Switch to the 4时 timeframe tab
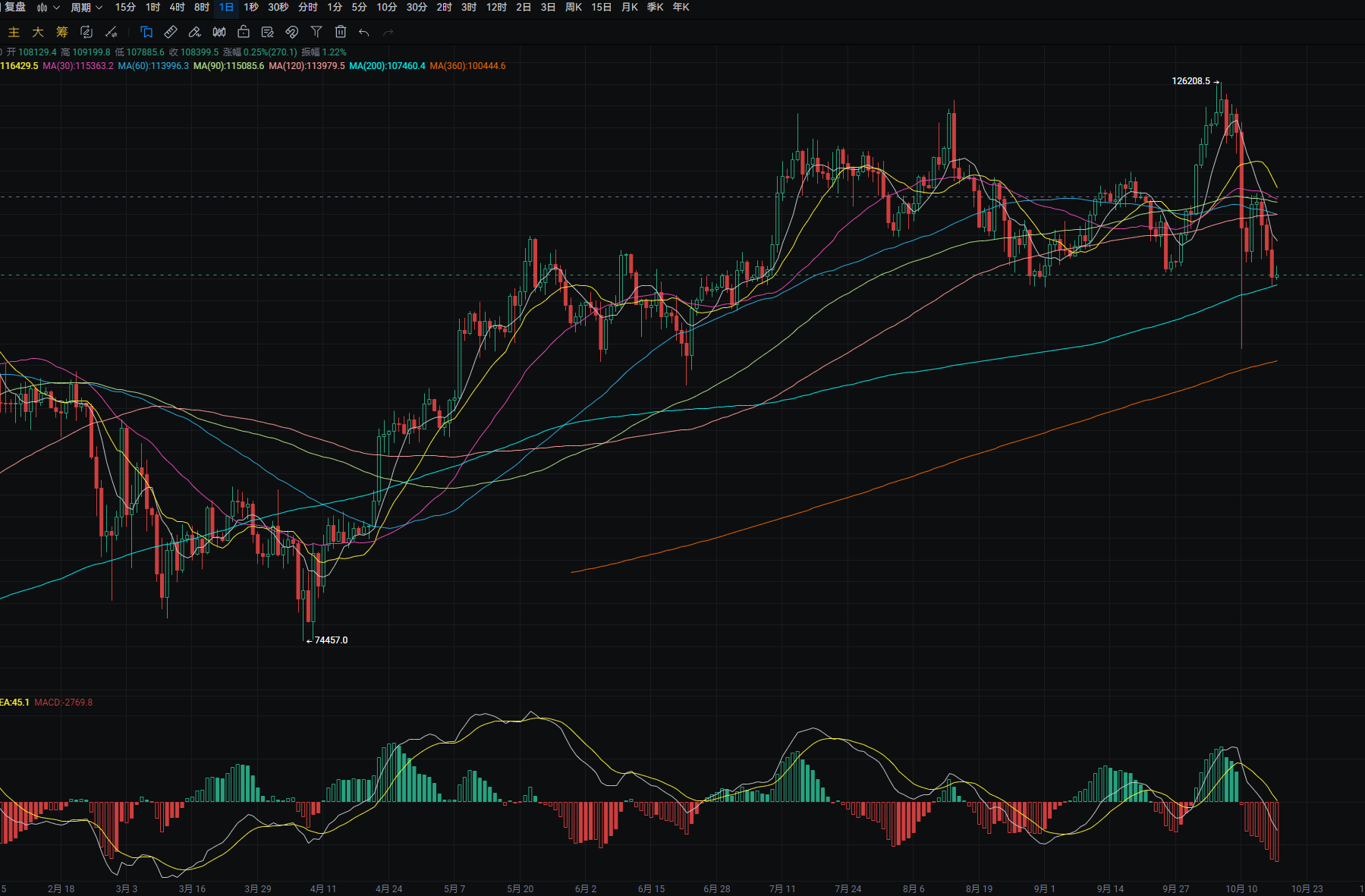 coord(177,8)
